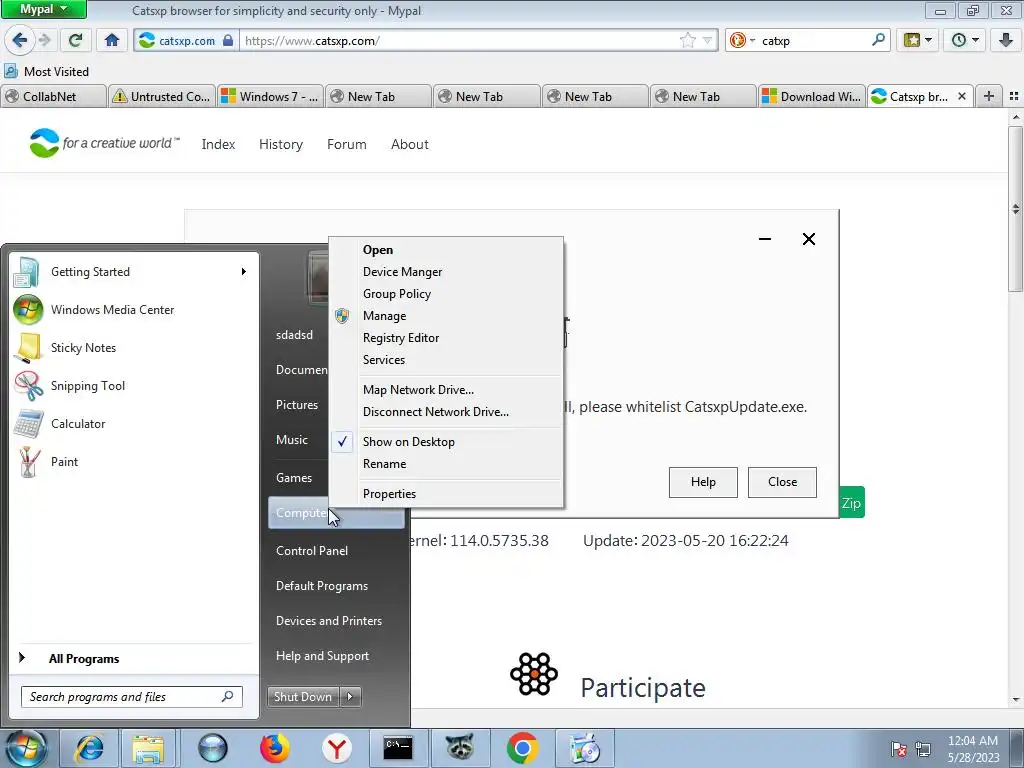
Task: Click the catxp search box
Action: tap(814, 40)
